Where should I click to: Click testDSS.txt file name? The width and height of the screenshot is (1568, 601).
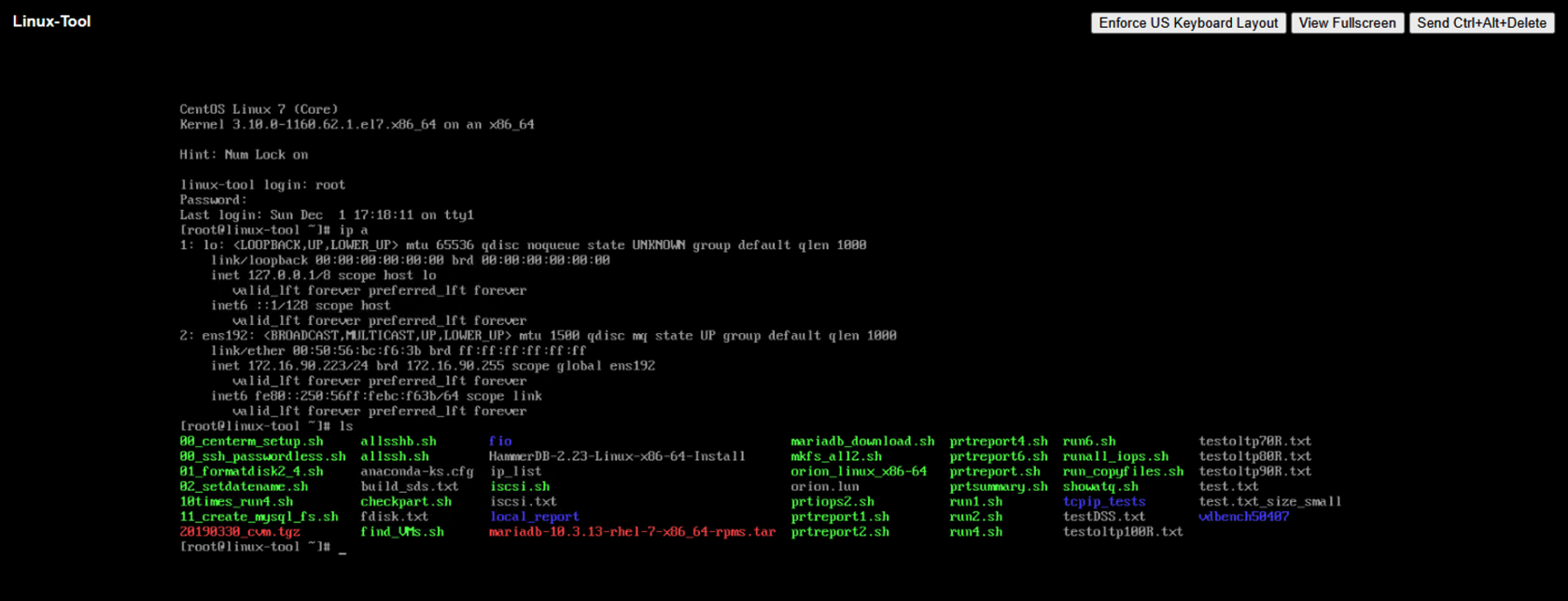click(x=1104, y=516)
